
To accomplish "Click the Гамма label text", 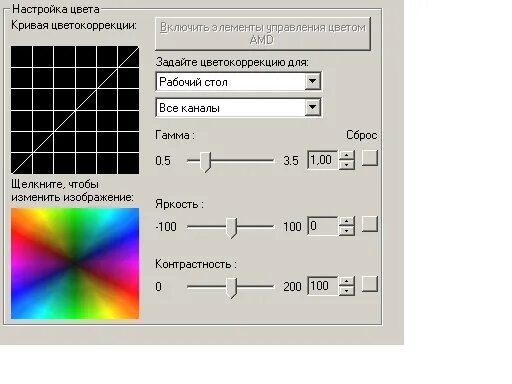I will tap(175, 135).
